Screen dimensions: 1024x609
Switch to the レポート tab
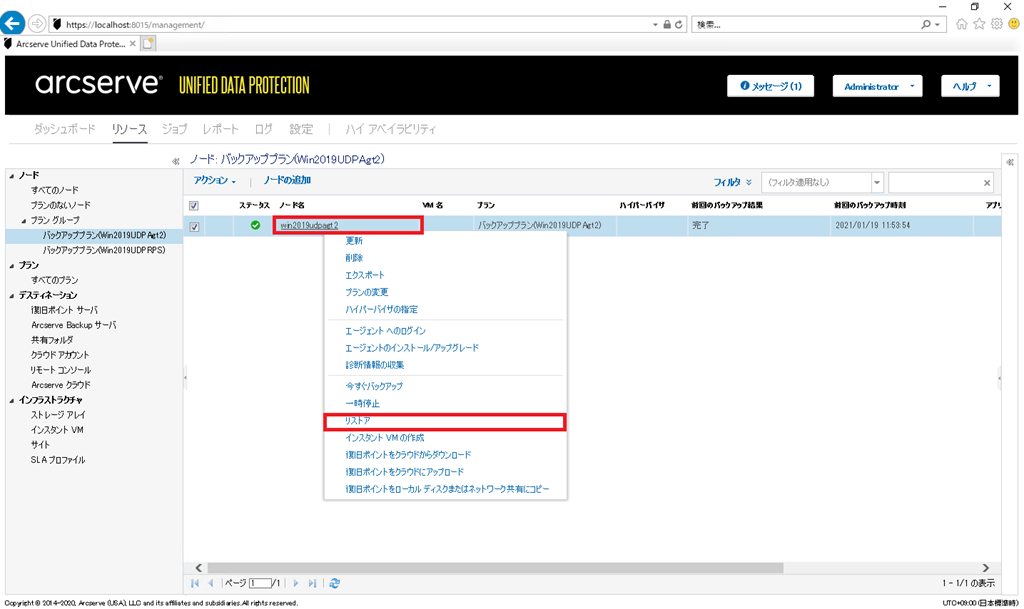[x=221, y=129]
